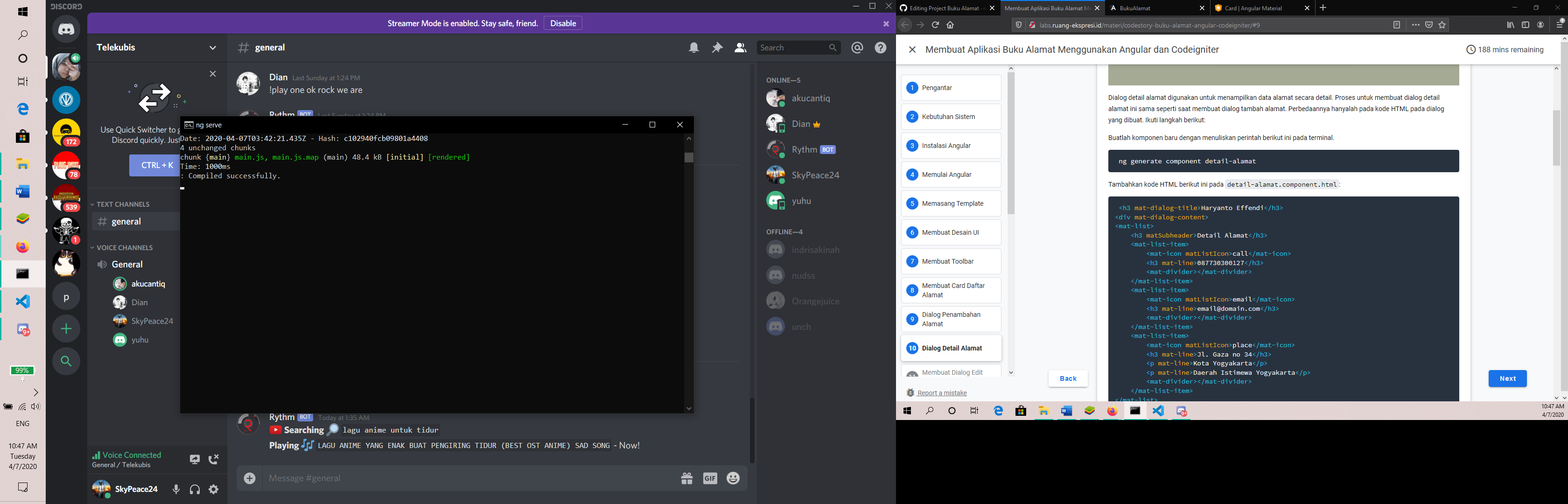Expand the Telekubis server dropdown
Screen dimensions: 1568x504
click(212, 48)
